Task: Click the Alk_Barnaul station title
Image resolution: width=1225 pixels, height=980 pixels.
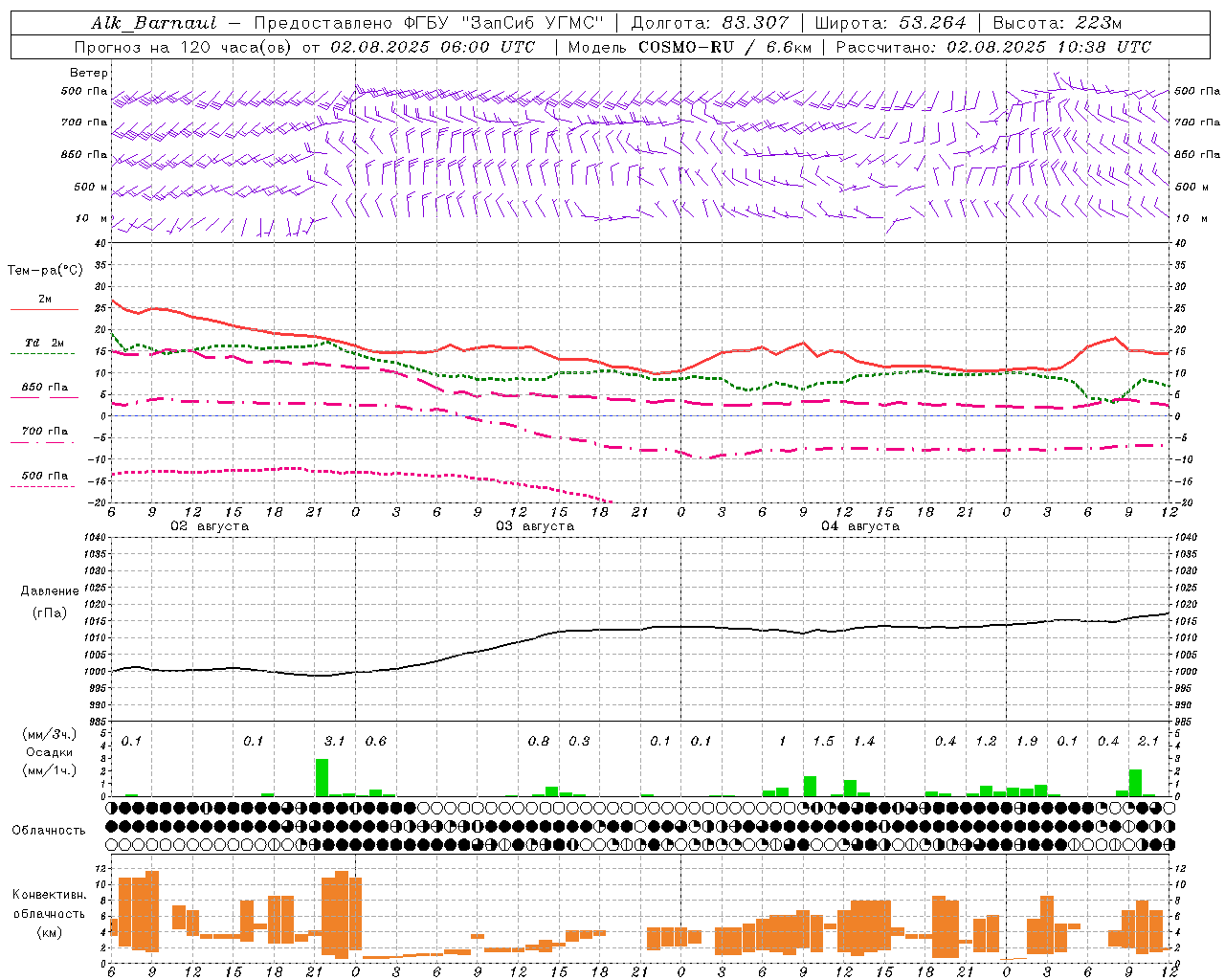Action: pyautogui.click(x=154, y=23)
